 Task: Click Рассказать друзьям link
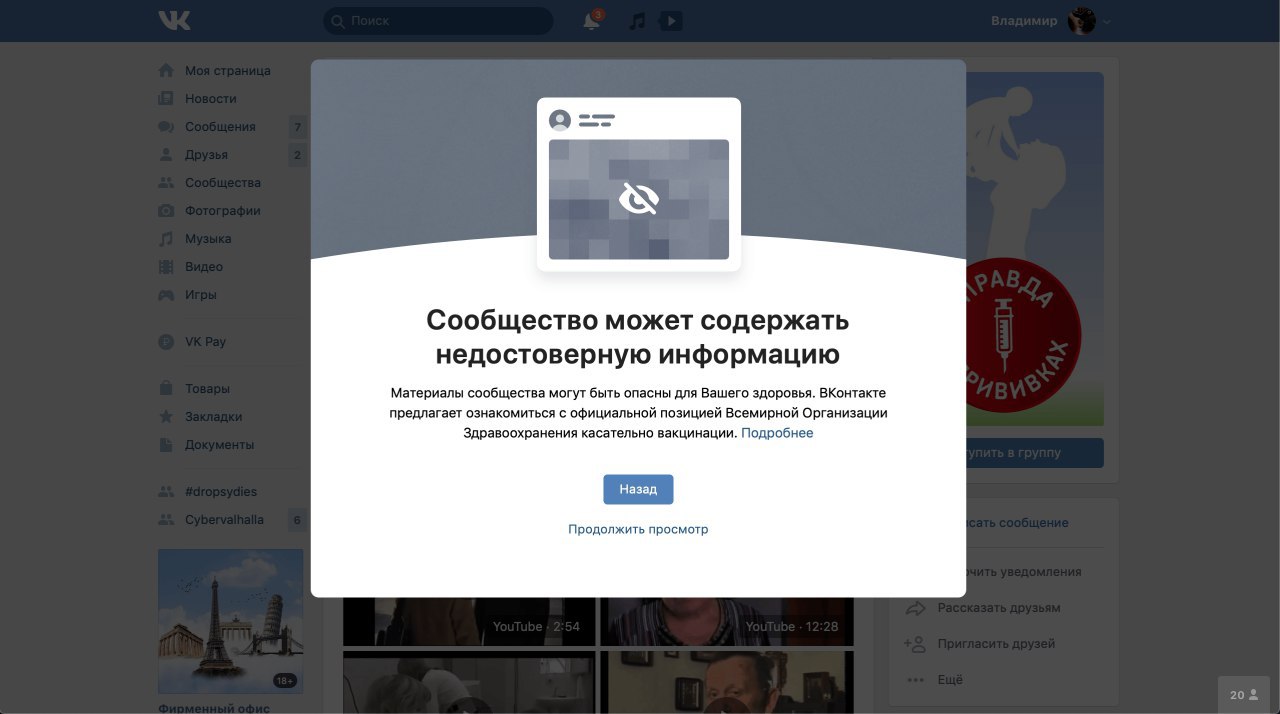click(x=999, y=608)
